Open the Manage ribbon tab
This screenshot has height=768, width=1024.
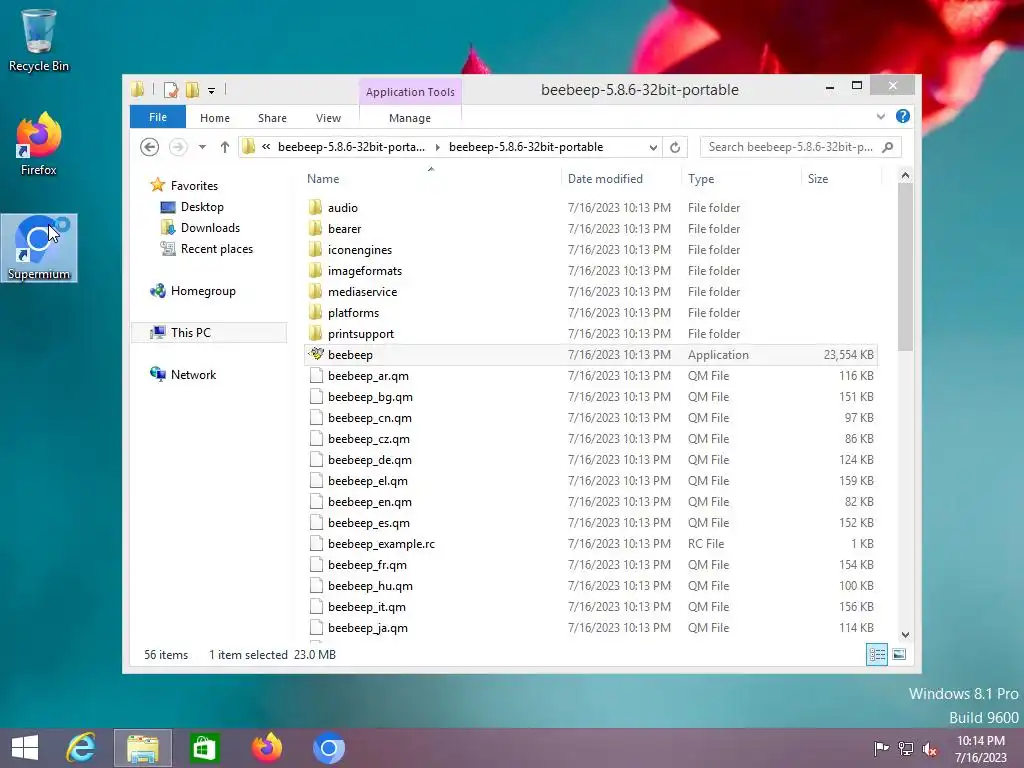(409, 118)
